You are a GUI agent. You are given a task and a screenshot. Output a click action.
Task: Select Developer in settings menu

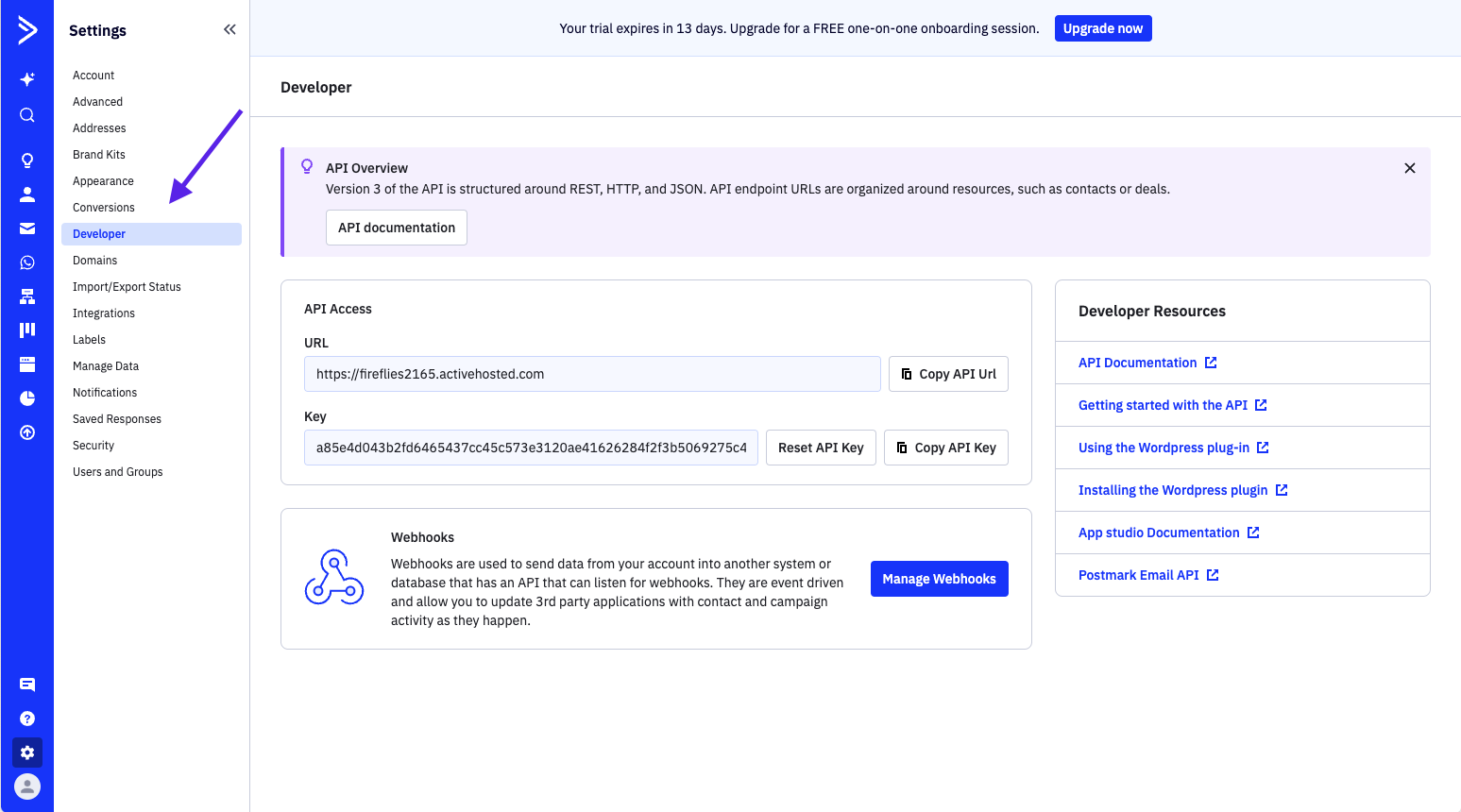click(151, 234)
